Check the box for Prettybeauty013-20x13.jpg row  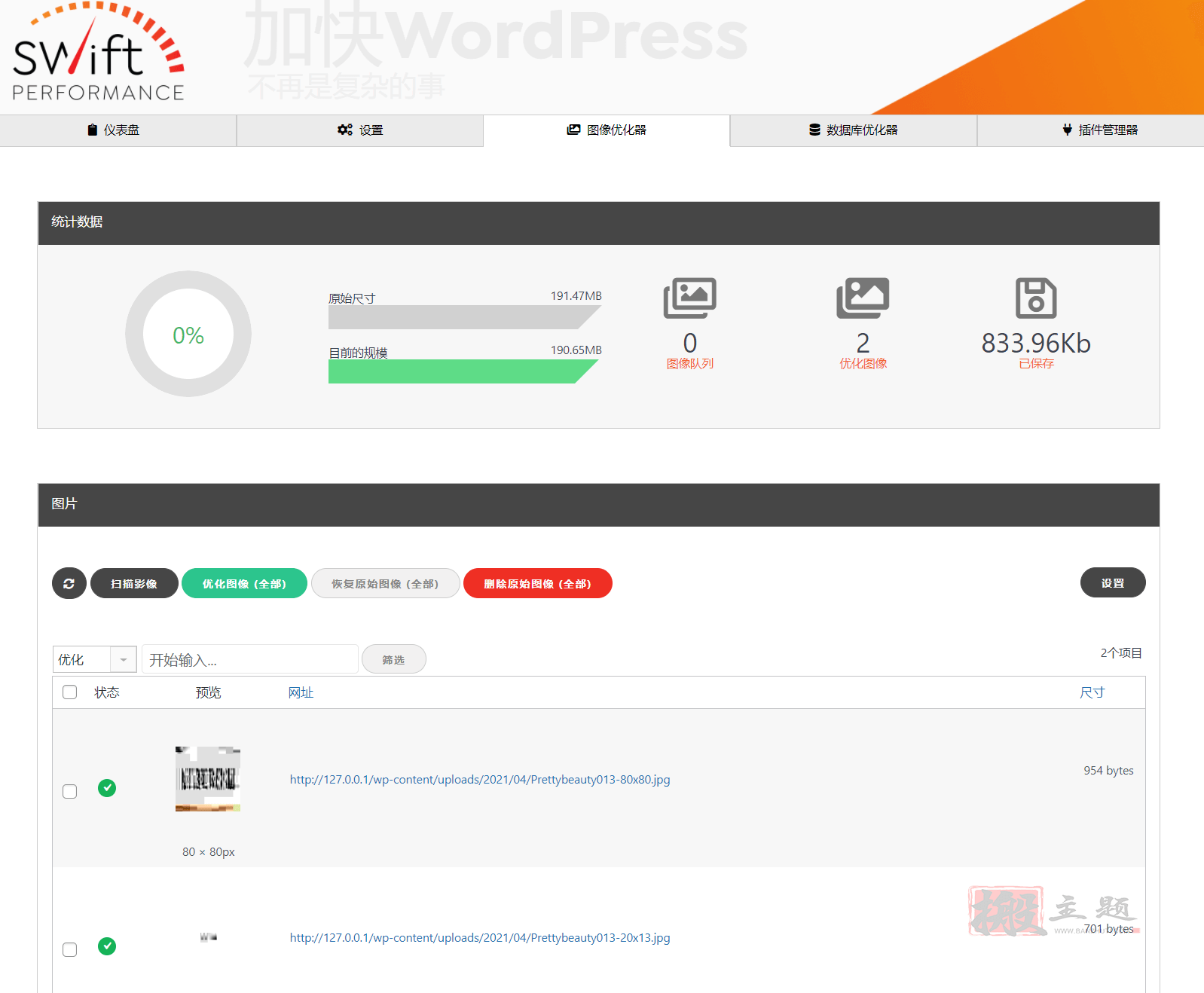pyautogui.click(x=69, y=949)
